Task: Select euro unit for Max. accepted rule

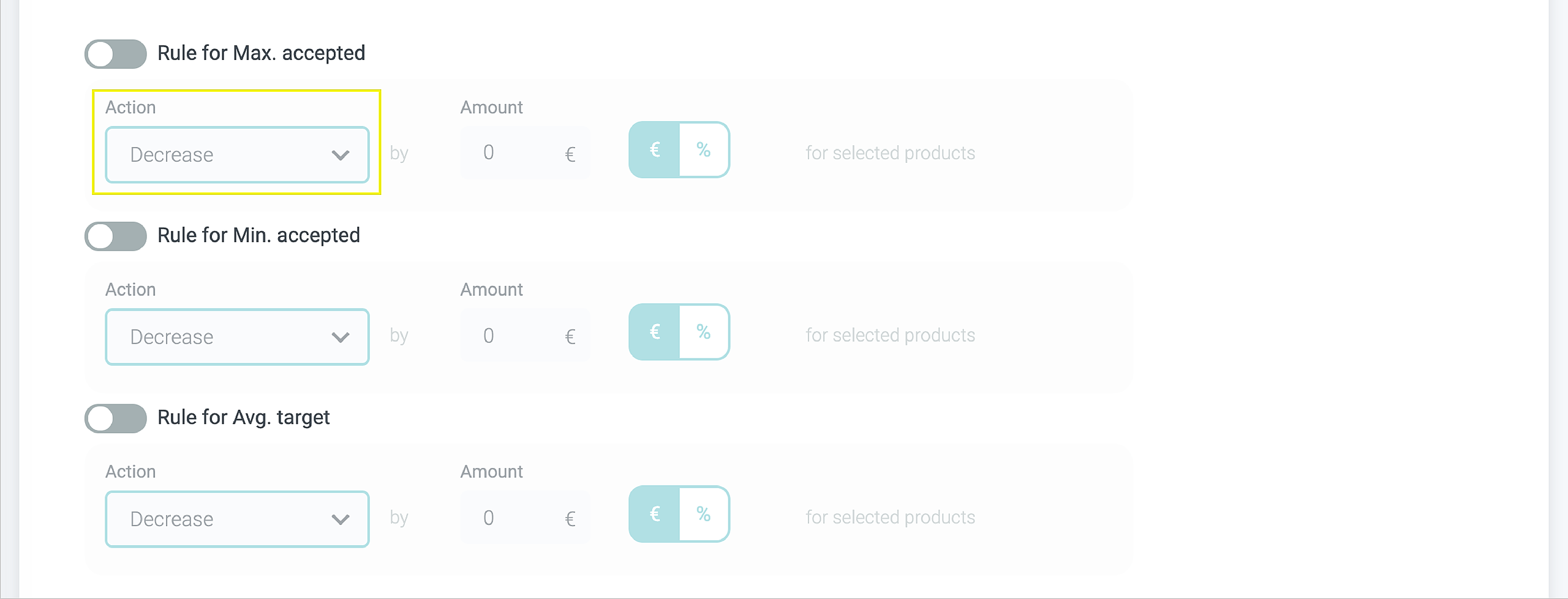Action: pos(655,150)
